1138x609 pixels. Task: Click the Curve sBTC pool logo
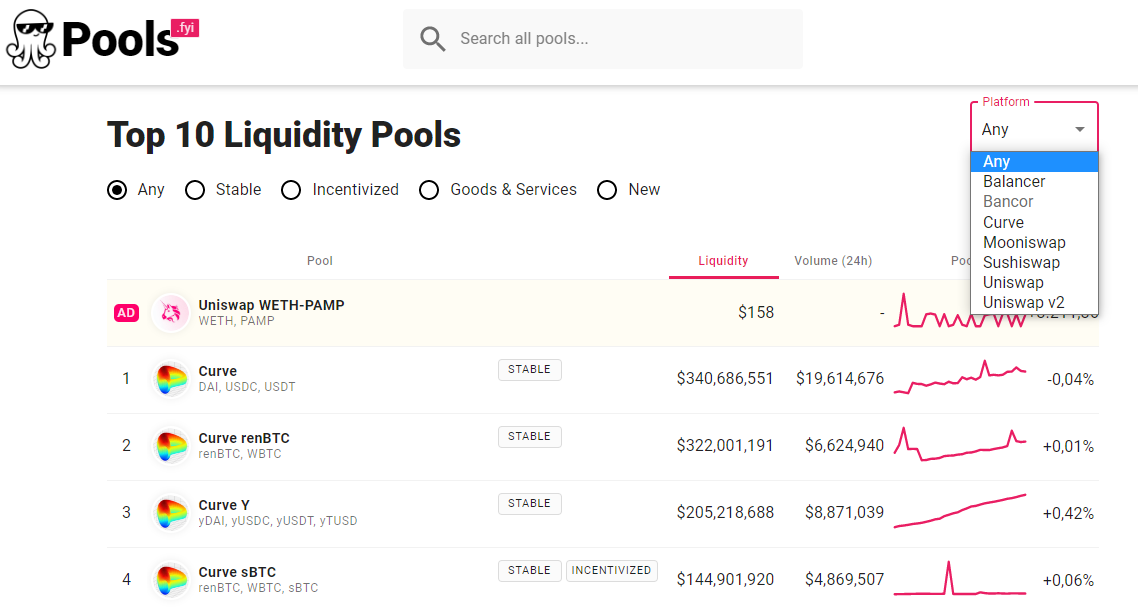coord(171,579)
